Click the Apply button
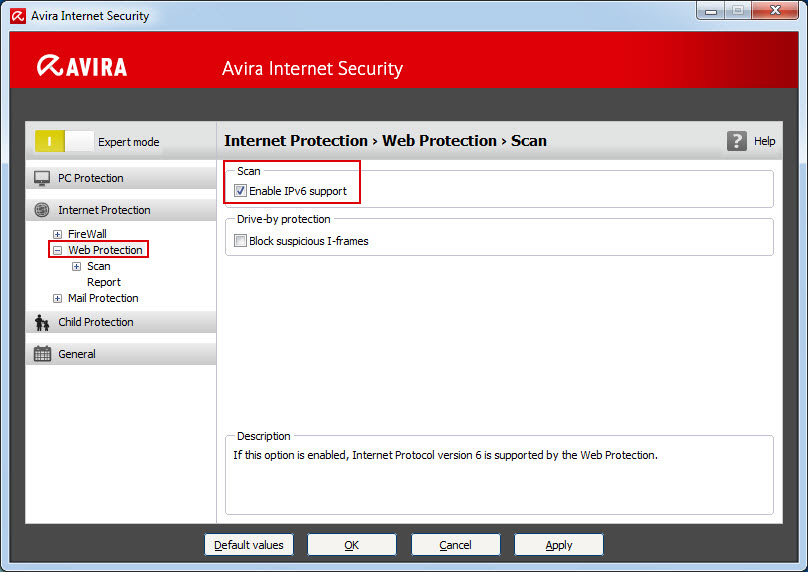808x572 pixels. tap(559, 545)
